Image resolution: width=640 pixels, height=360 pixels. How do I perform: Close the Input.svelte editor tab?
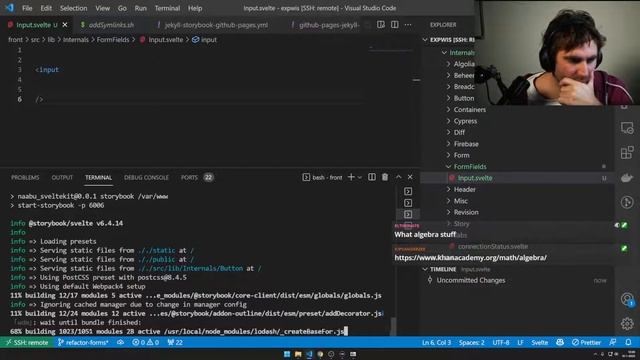(65, 25)
